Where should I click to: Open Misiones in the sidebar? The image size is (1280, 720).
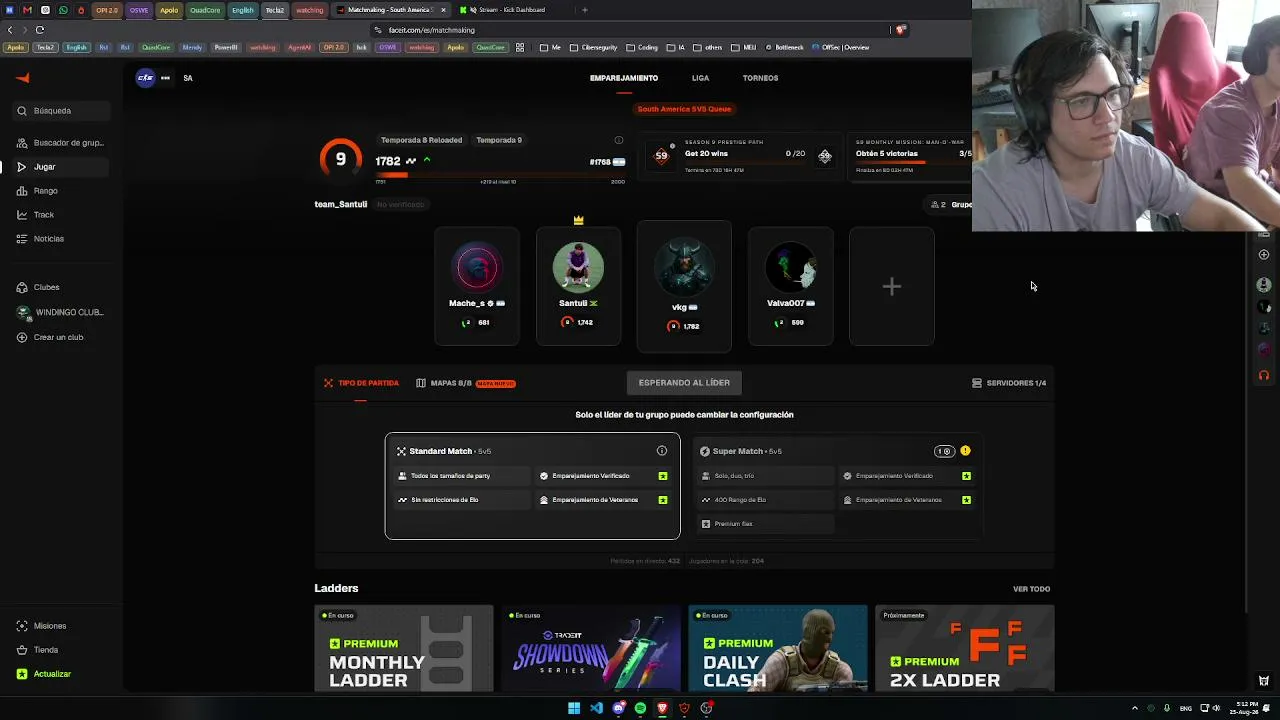point(60,626)
